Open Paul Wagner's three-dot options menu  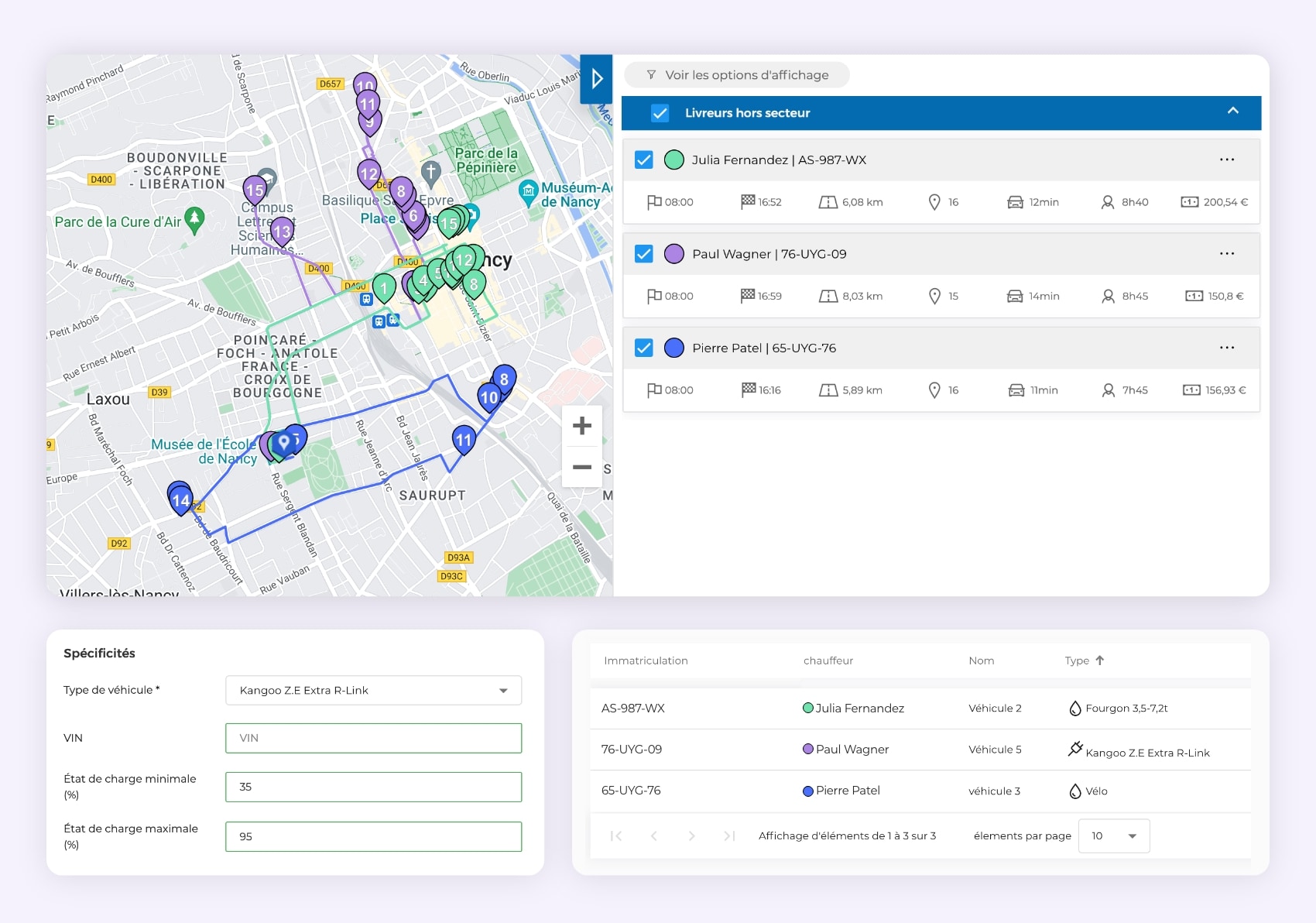click(x=1226, y=253)
